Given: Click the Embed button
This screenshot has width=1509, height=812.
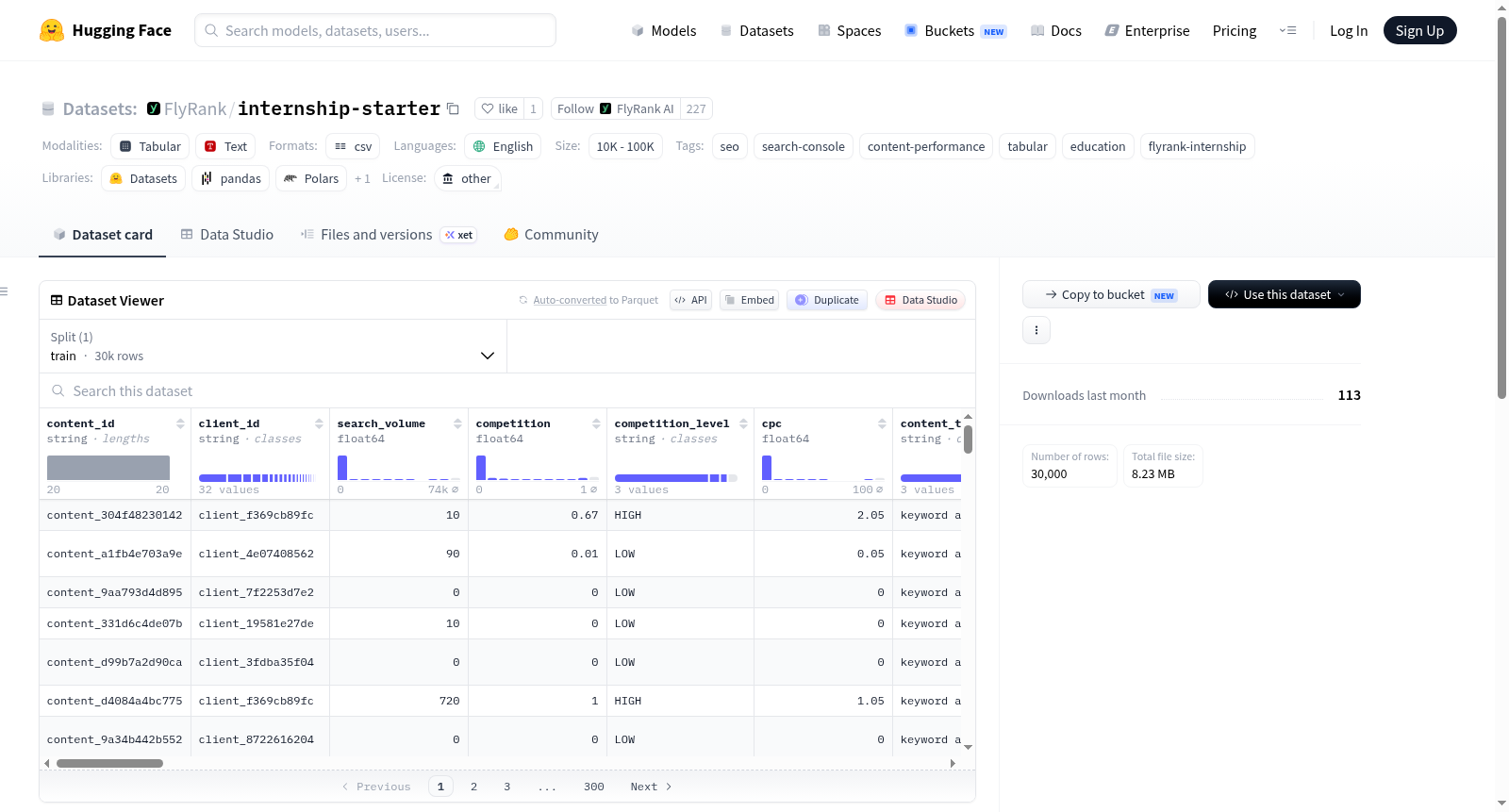Looking at the screenshot, I should tap(749, 300).
